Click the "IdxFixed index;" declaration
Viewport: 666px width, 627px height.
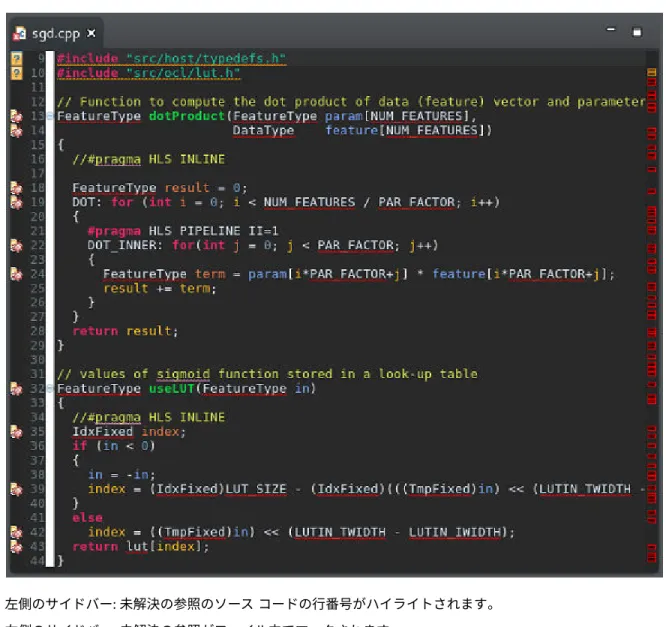click(x=129, y=432)
